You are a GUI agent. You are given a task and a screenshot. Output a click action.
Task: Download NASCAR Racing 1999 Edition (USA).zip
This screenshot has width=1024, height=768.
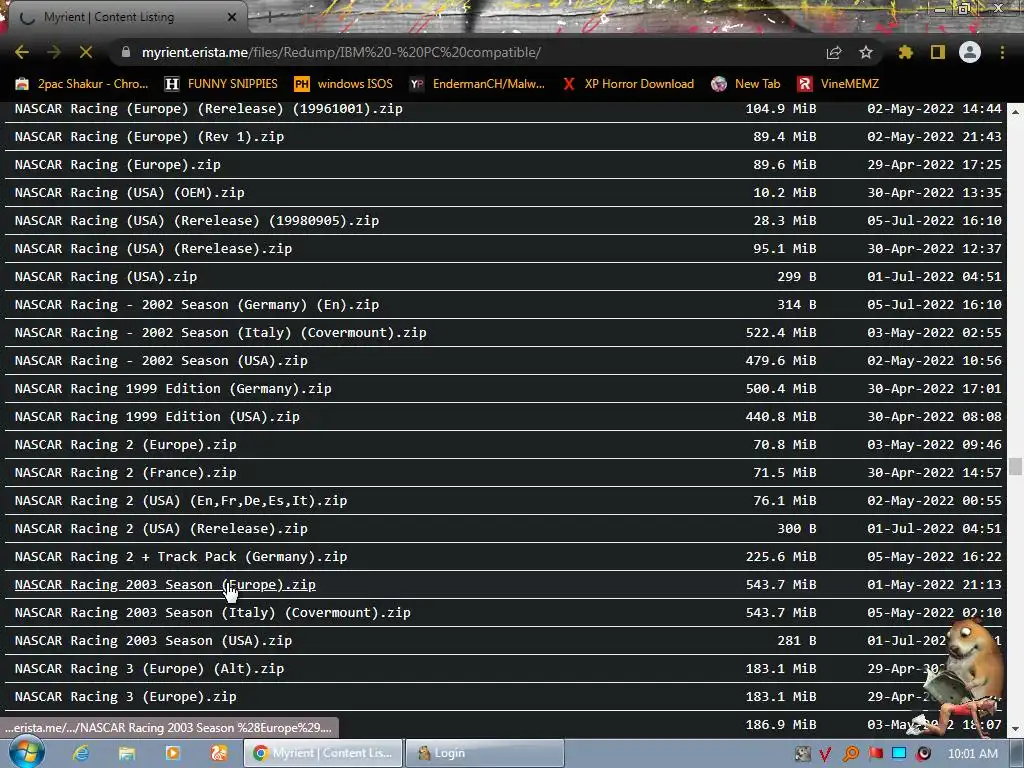pyautogui.click(x=157, y=417)
